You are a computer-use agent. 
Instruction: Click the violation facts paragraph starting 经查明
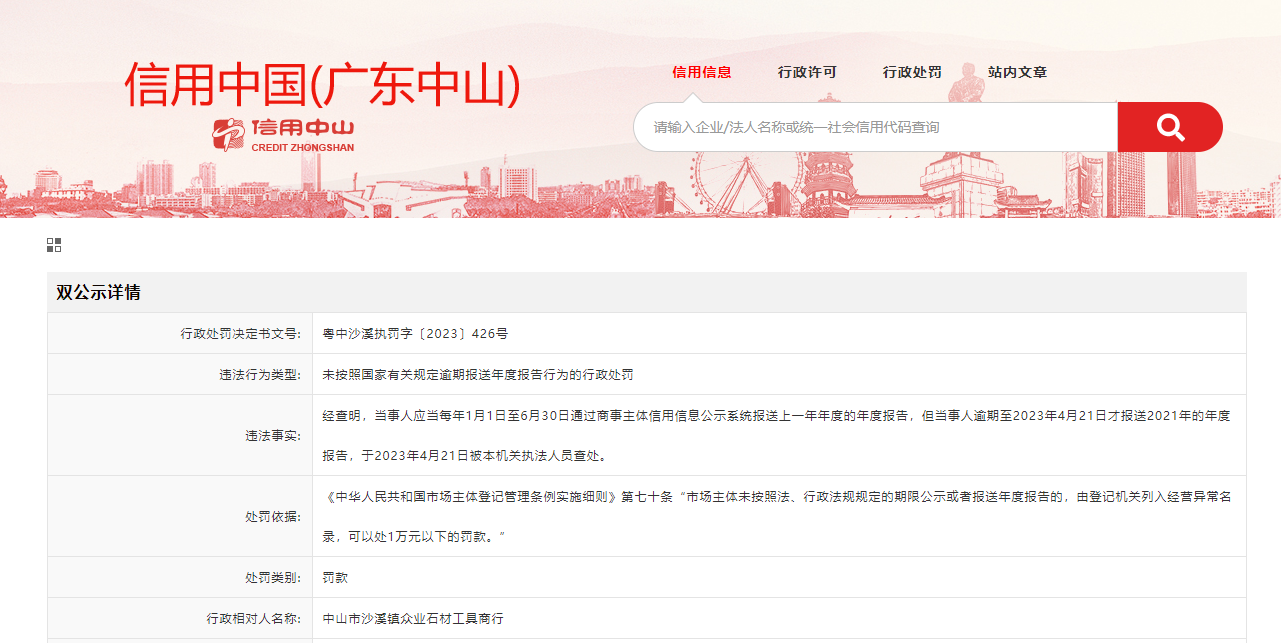pos(776,435)
